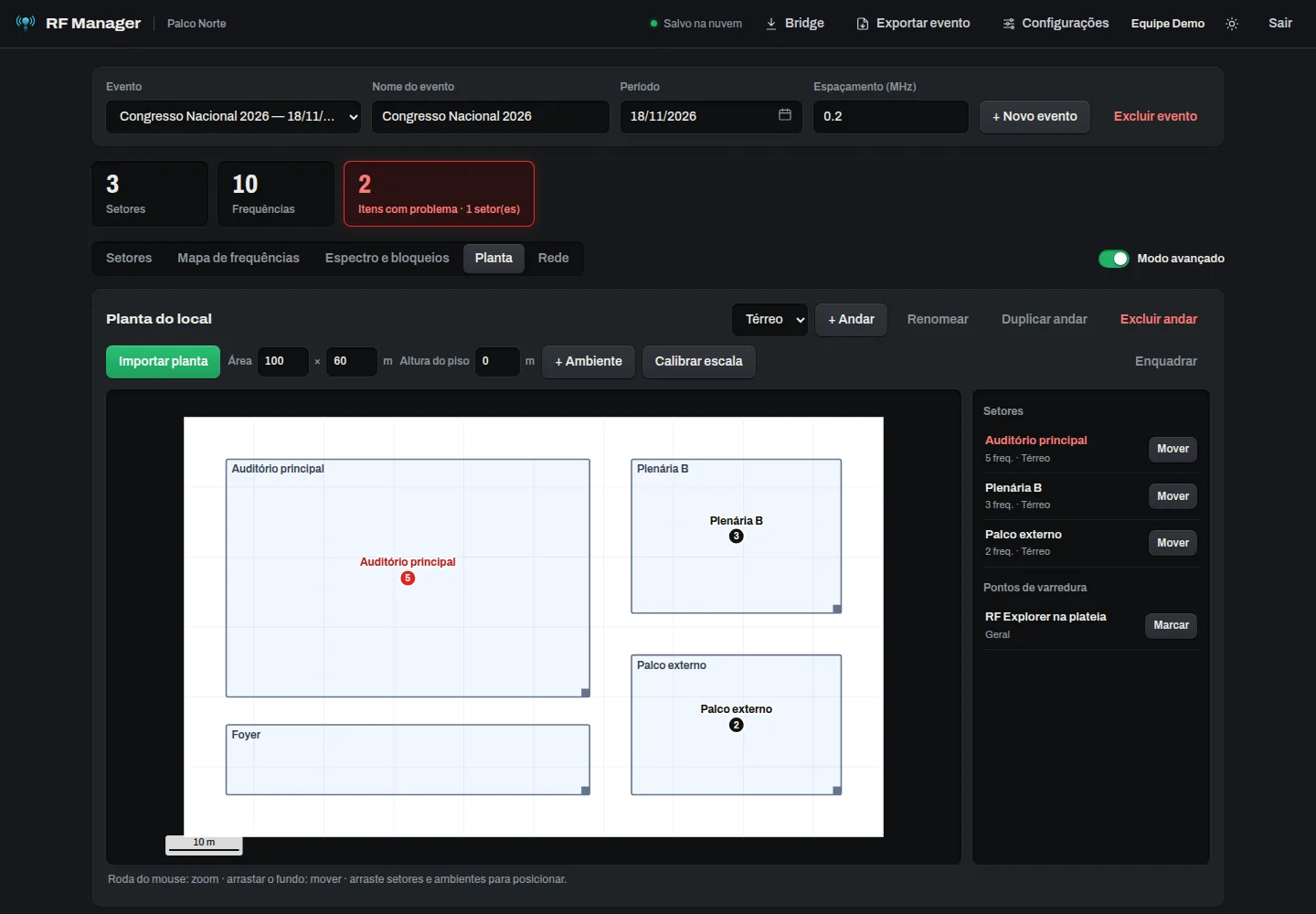
Task: Click Mover for Plenária B
Action: (1173, 496)
